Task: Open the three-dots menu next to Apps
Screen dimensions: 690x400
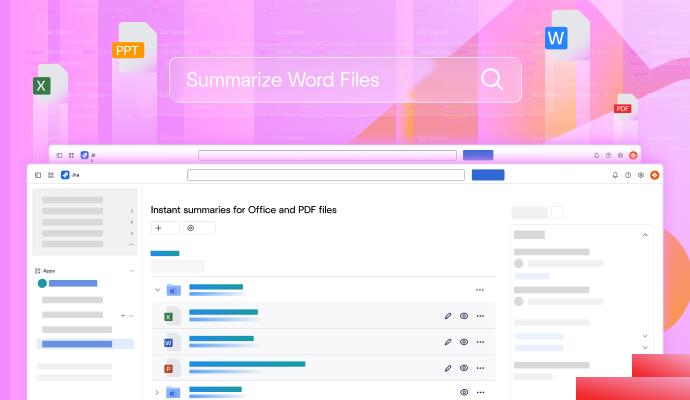Action: 131,271
